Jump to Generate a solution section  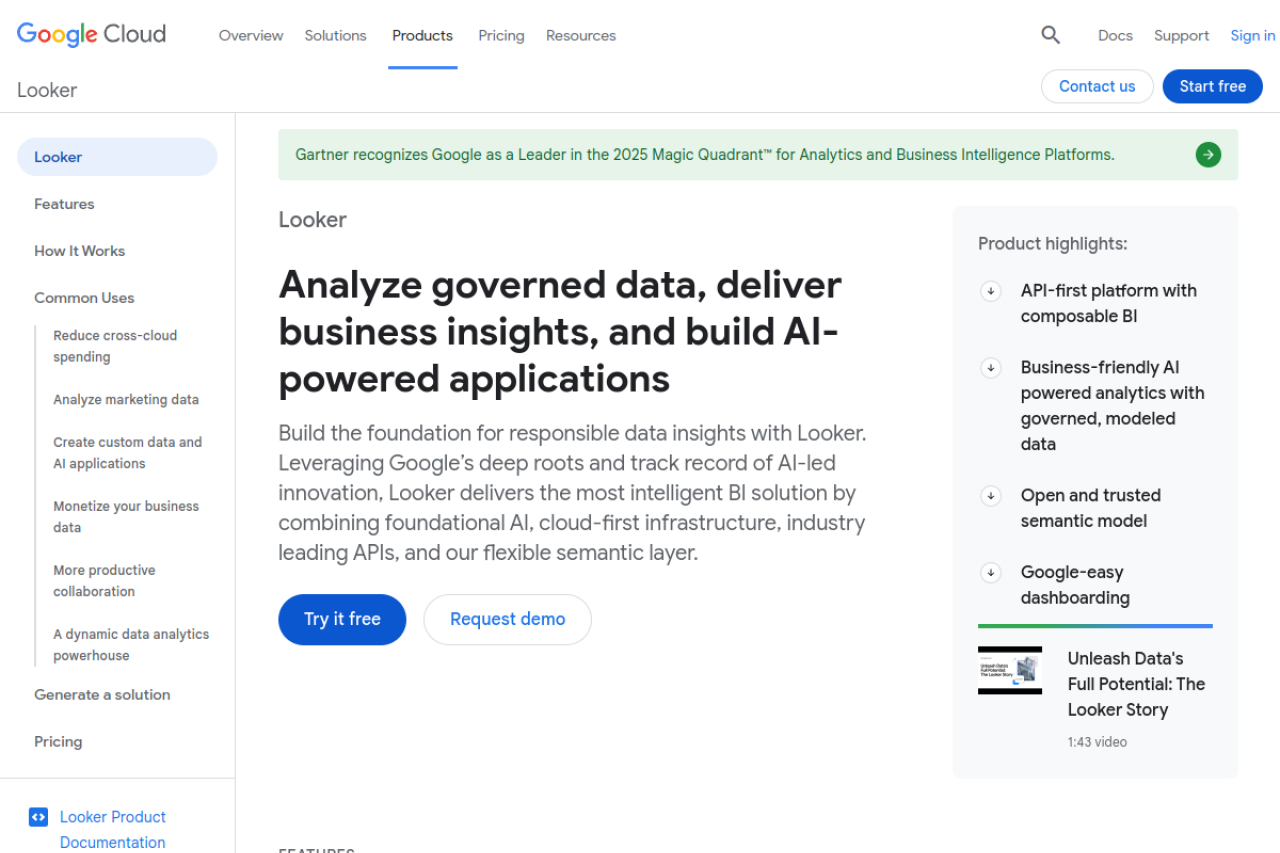point(102,695)
